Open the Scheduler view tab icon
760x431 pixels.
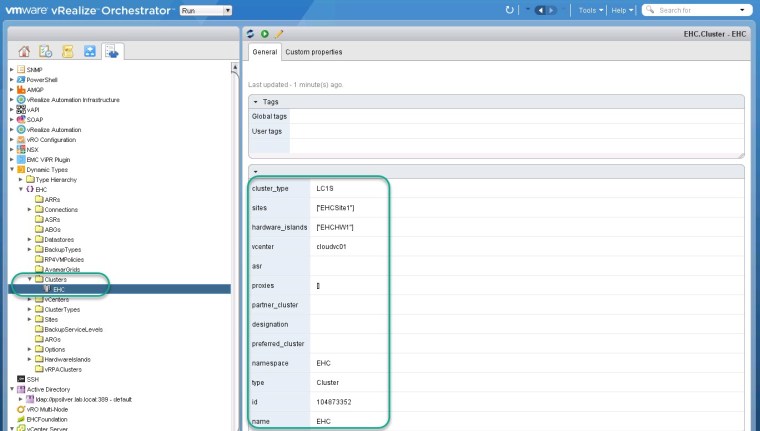pyautogui.click(x=46, y=51)
